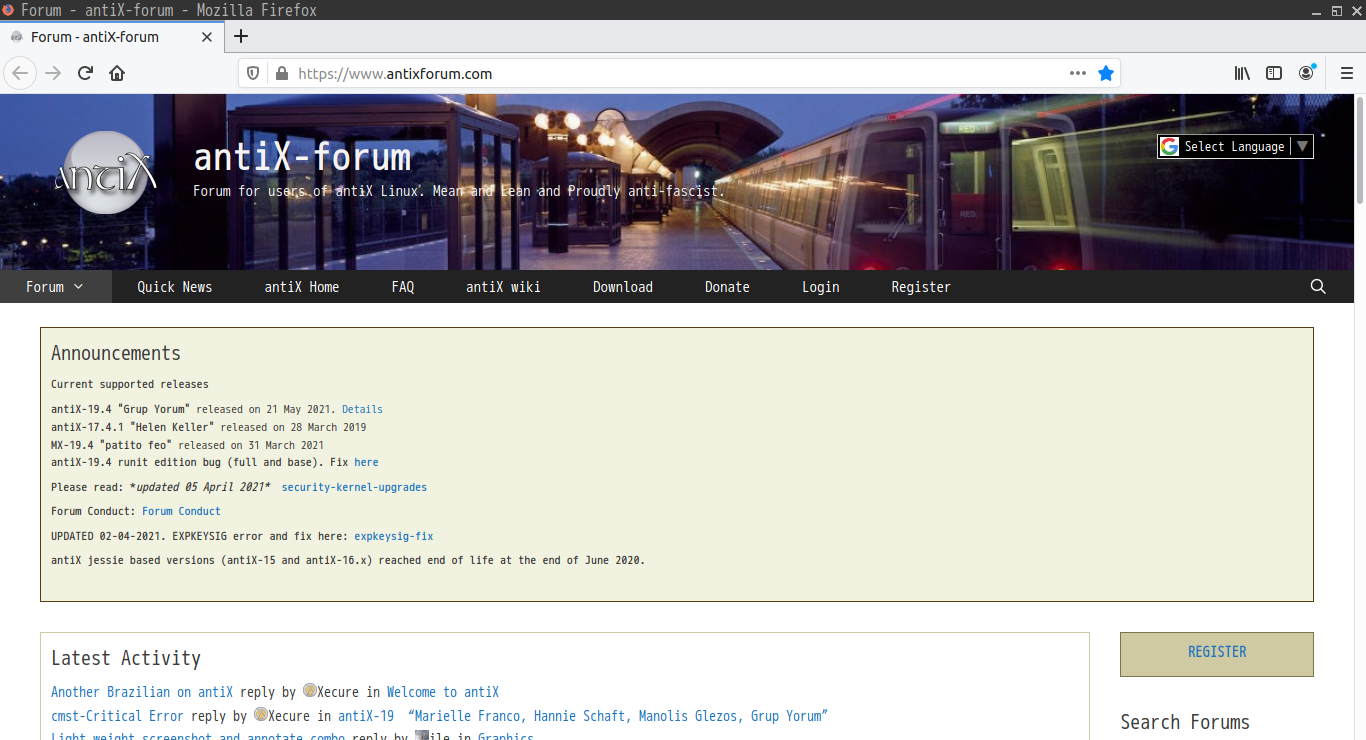The height and width of the screenshot is (740, 1366).
Task: Open the Firefox hamburger menu
Action: pyautogui.click(x=1346, y=73)
